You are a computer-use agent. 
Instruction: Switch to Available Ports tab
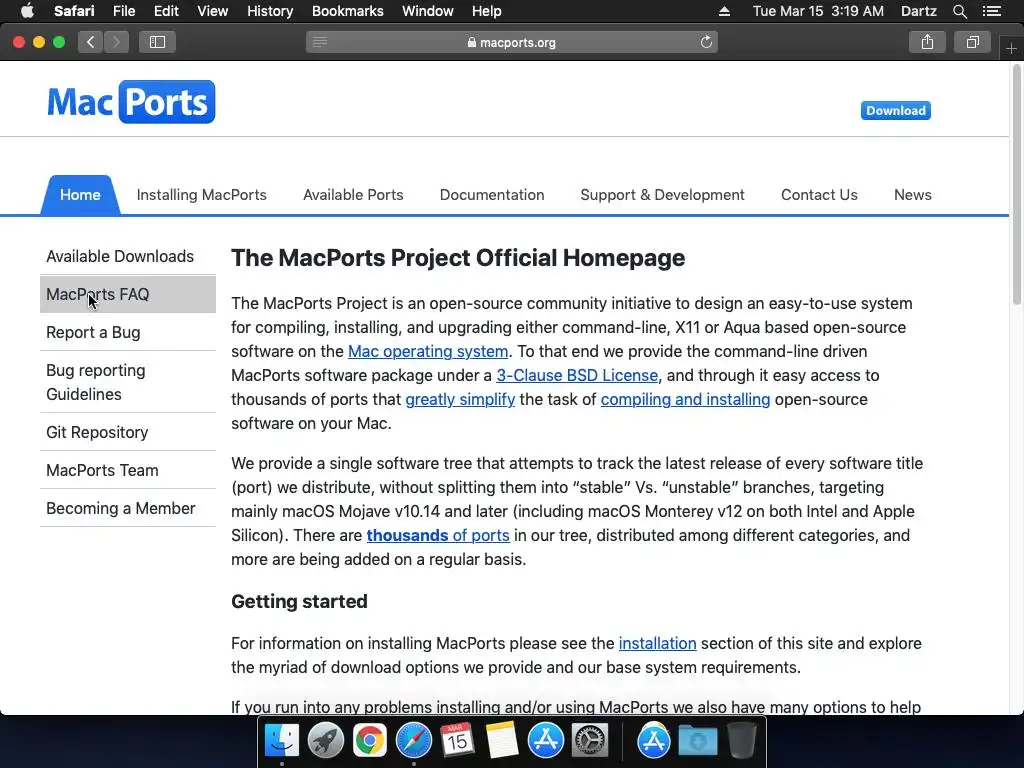point(353,195)
